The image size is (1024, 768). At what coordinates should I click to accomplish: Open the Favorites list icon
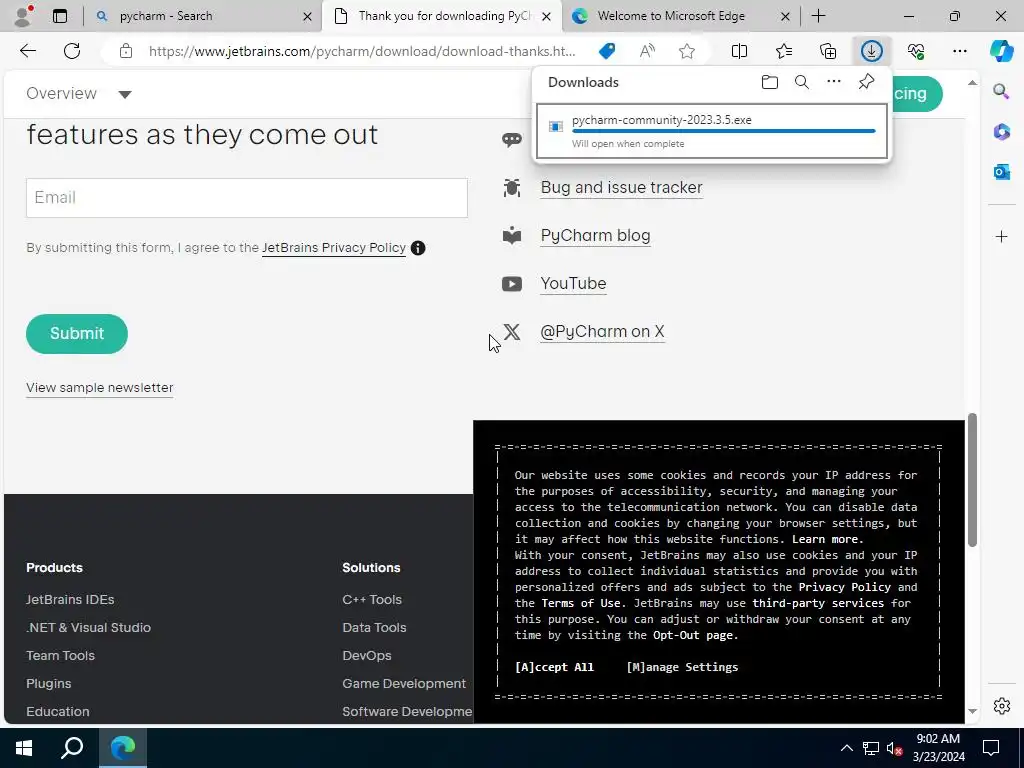coord(784,51)
